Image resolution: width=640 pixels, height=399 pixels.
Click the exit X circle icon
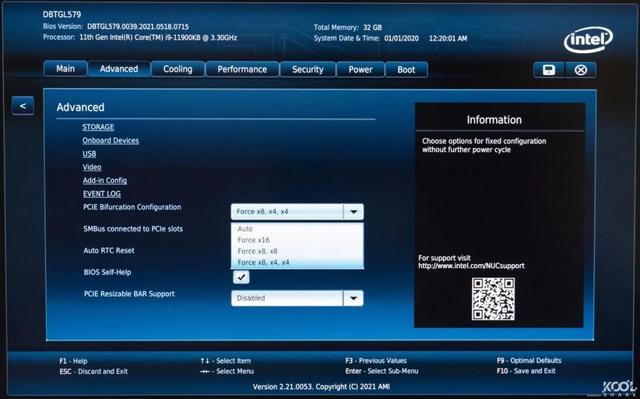[581, 70]
